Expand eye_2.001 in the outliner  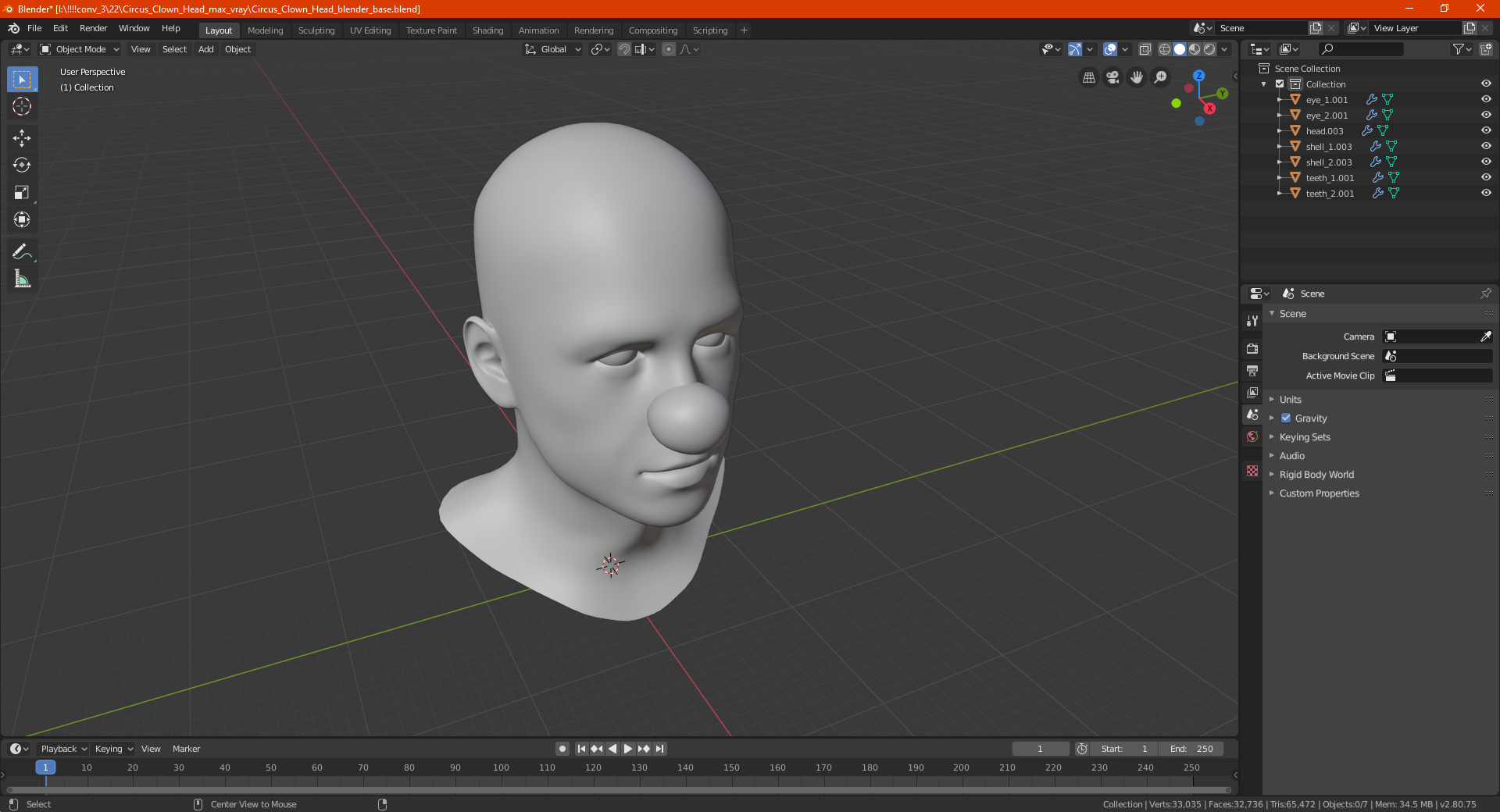click(x=1279, y=115)
